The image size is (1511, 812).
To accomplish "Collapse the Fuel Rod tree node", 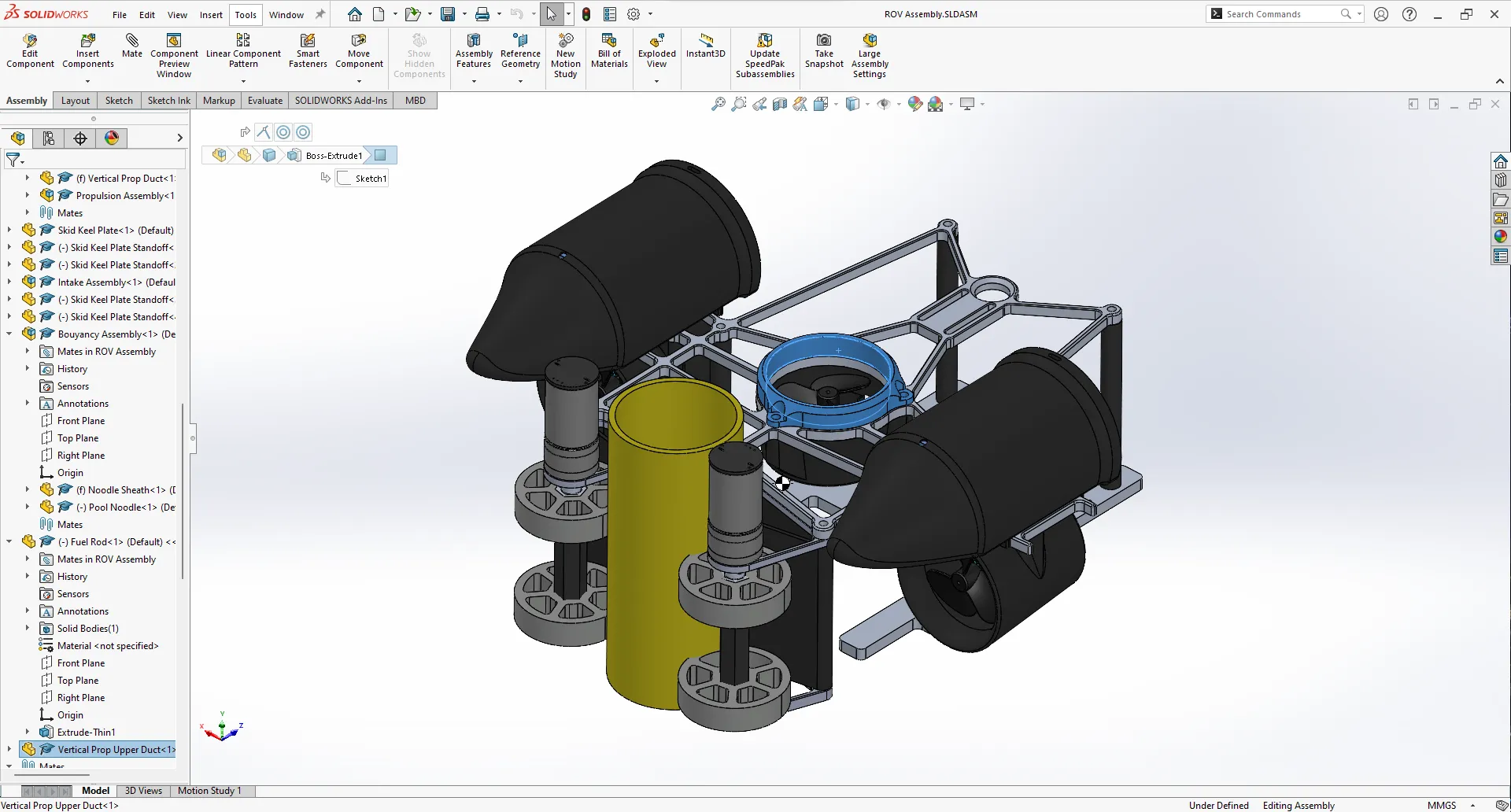I will [x=9, y=542].
